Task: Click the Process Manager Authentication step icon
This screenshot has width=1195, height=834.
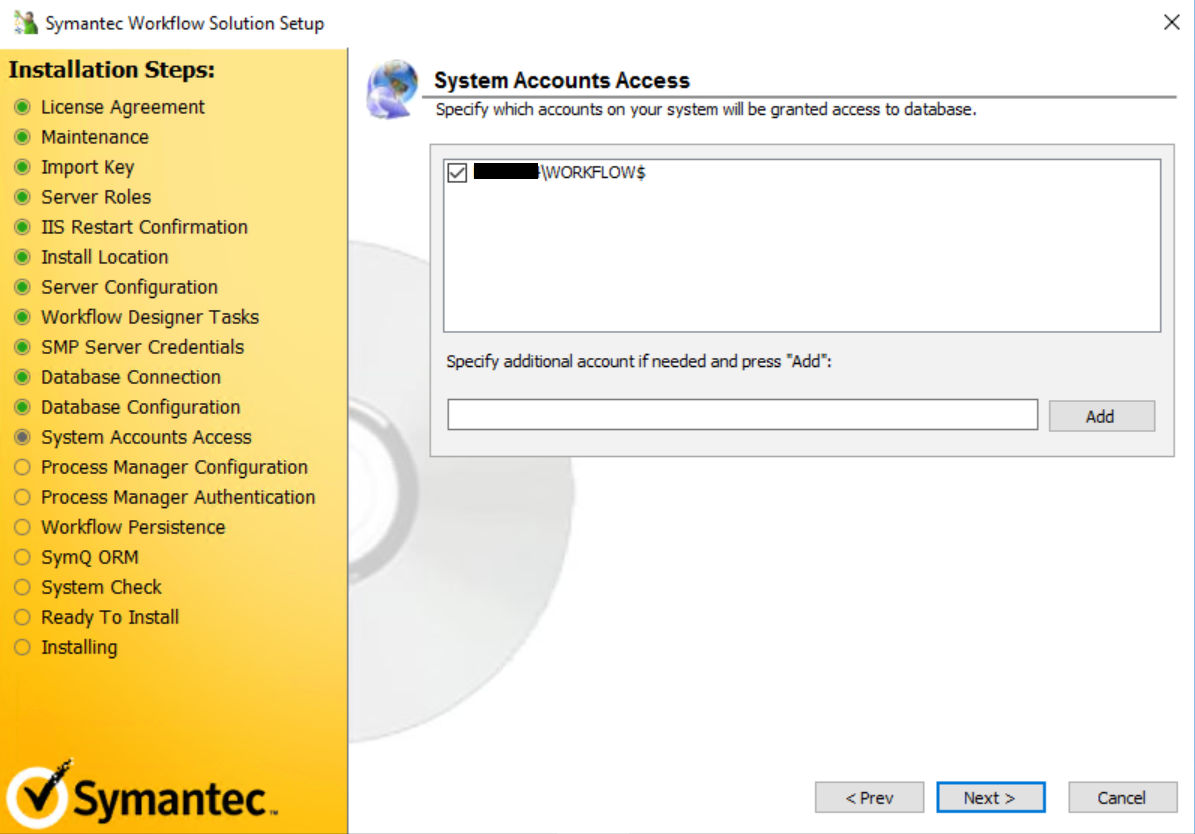Action: (23, 497)
